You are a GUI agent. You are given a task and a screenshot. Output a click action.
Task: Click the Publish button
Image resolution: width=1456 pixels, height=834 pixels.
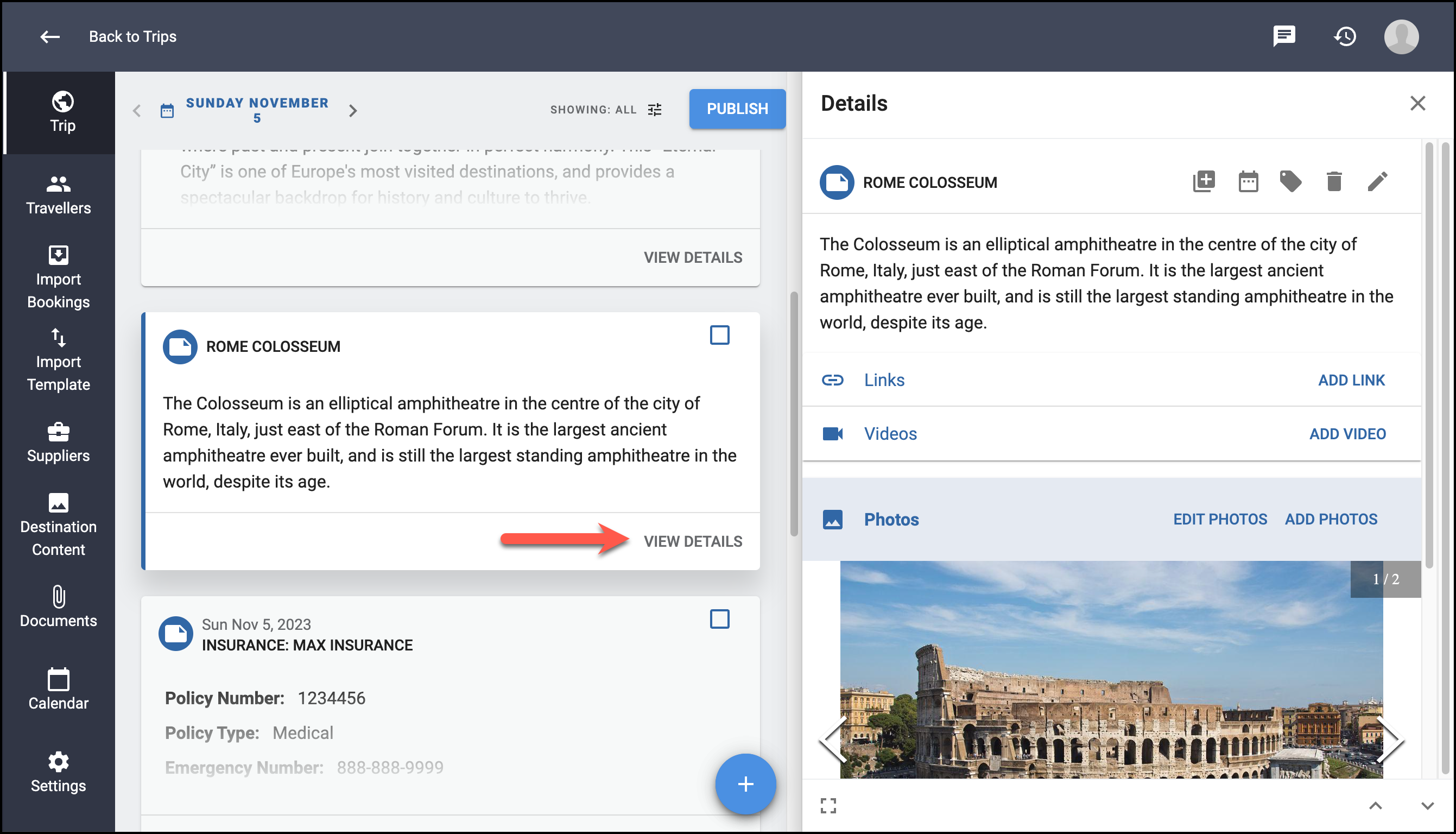pos(737,109)
